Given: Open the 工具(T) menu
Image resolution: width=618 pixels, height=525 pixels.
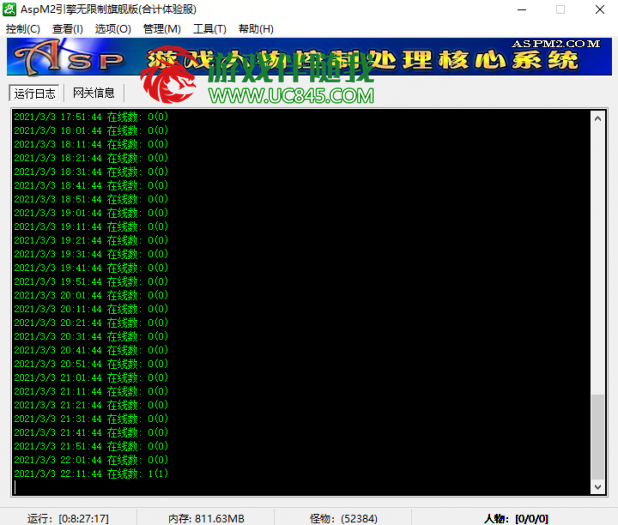Looking at the screenshot, I should pyautogui.click(x=210, y=29).
